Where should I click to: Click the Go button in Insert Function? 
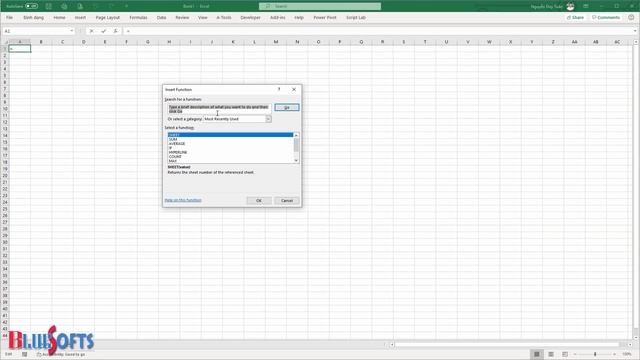287,107
